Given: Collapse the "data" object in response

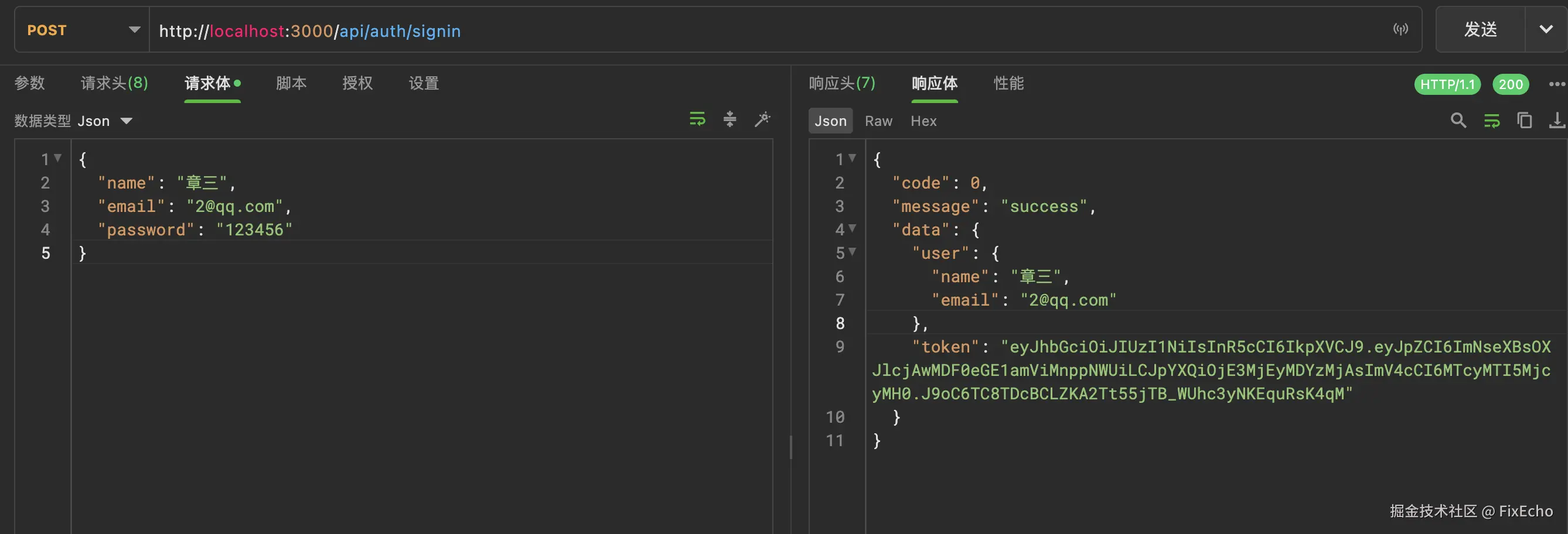Looking at the screenshot, I should click(x=852, y=229).
